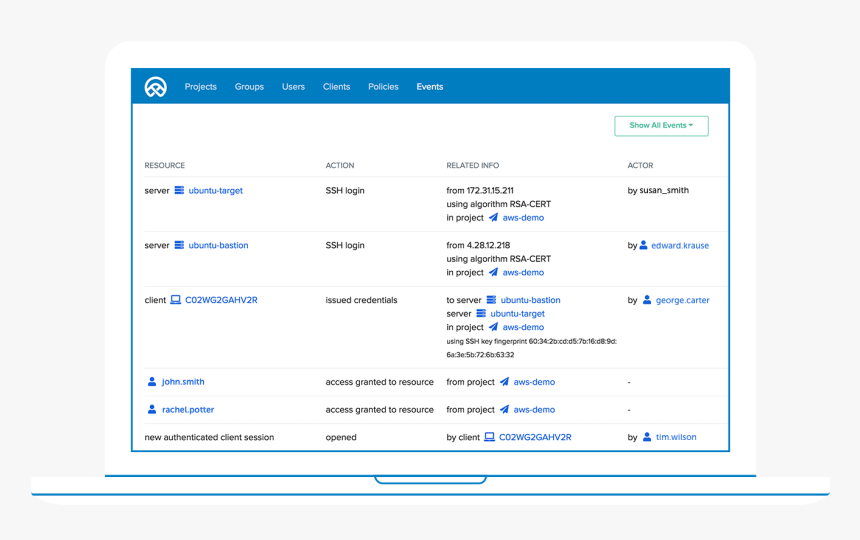Screen dimensions: 860x540
Task: Click the rachel.potter user link
Action: tap(188, 409)
